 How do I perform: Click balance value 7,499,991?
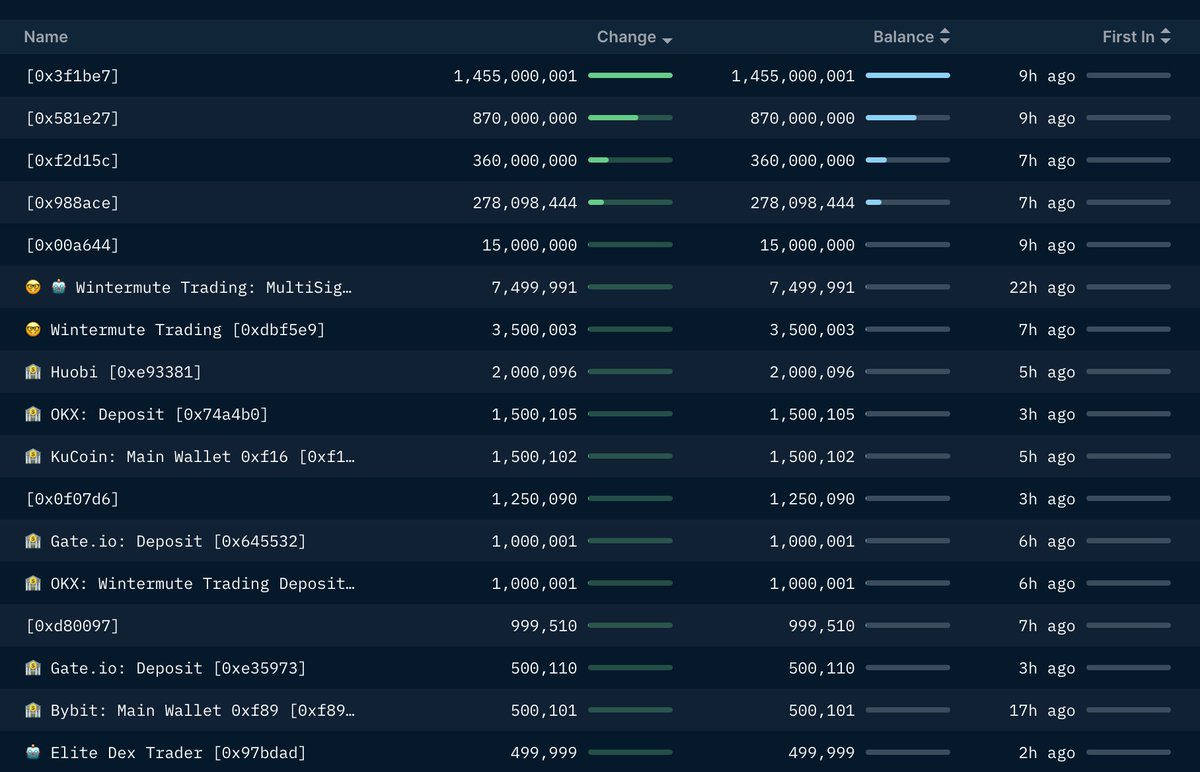click(812, 288)
